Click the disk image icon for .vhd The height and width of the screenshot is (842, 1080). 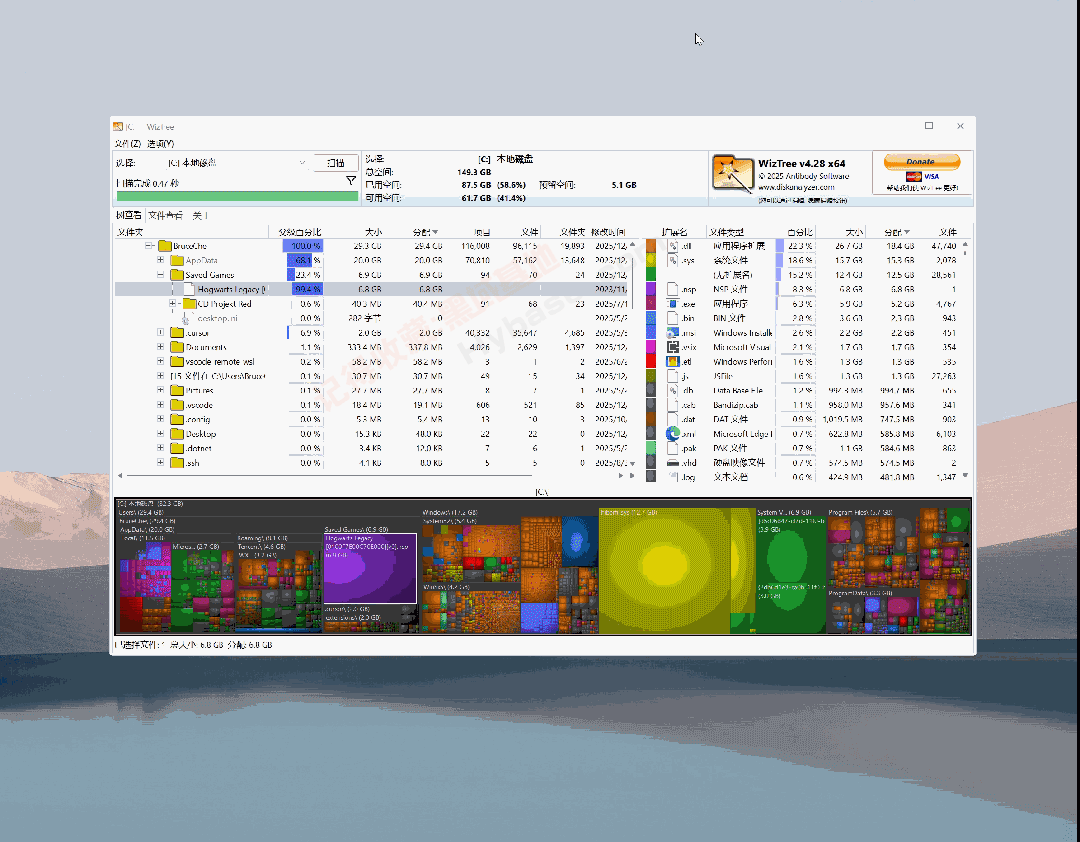674,461
